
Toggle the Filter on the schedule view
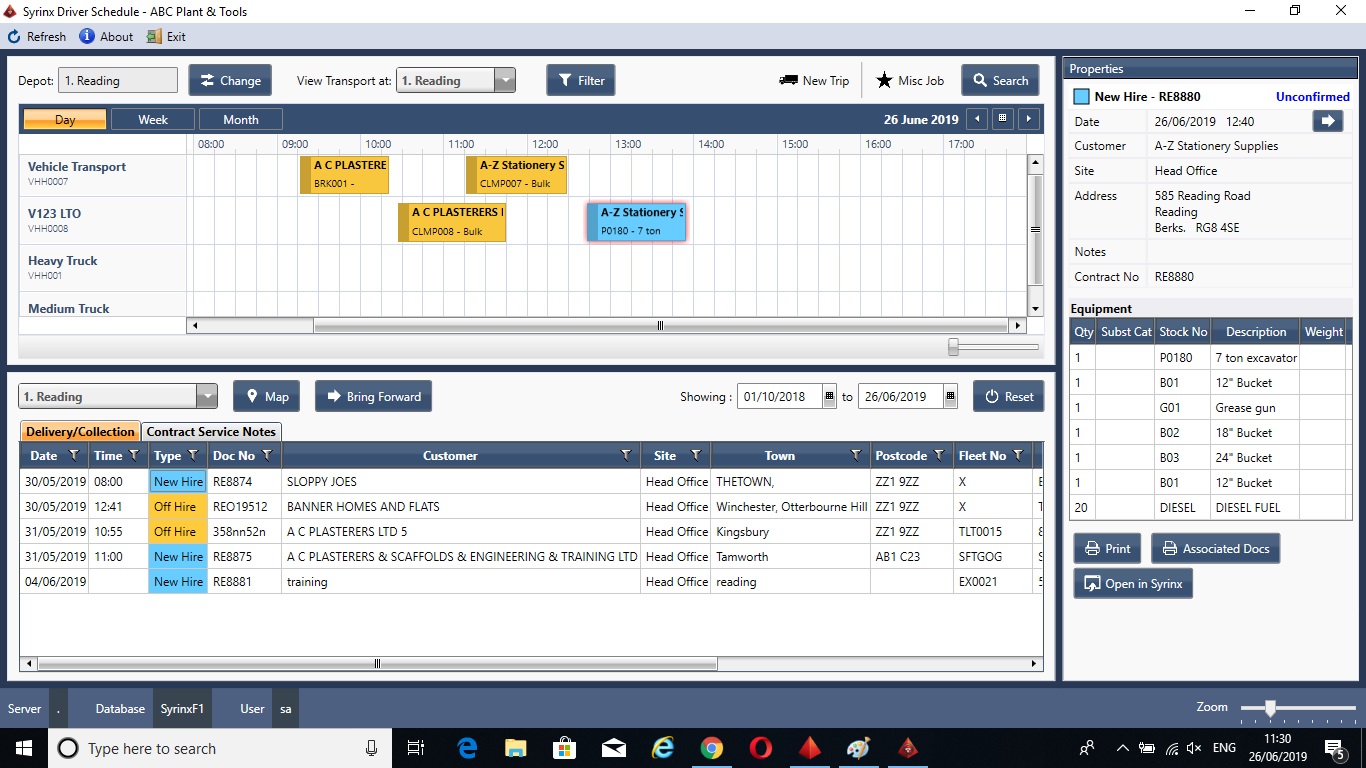point(581,79)
